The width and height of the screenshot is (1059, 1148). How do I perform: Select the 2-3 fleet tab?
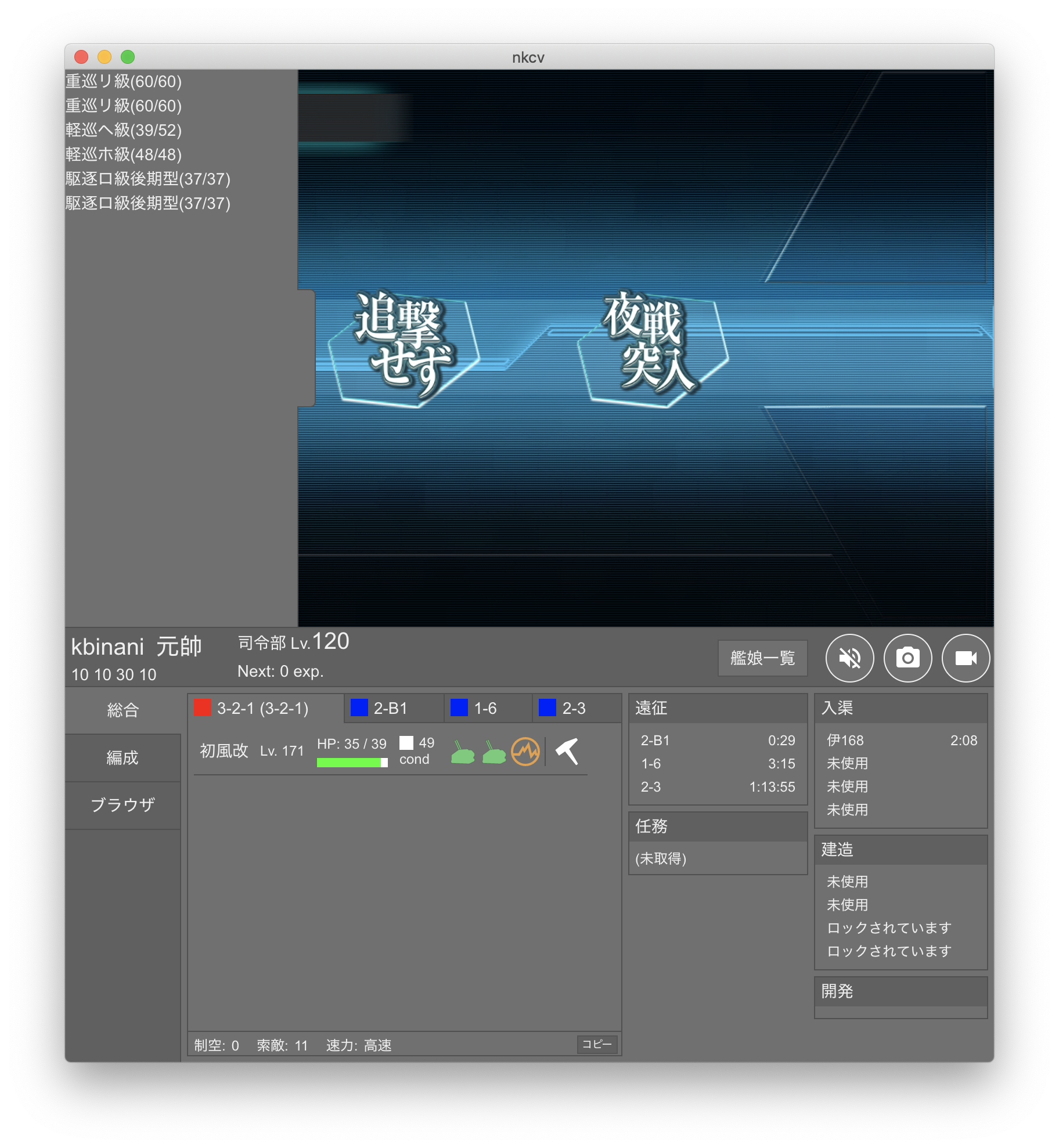coord(577,708)
